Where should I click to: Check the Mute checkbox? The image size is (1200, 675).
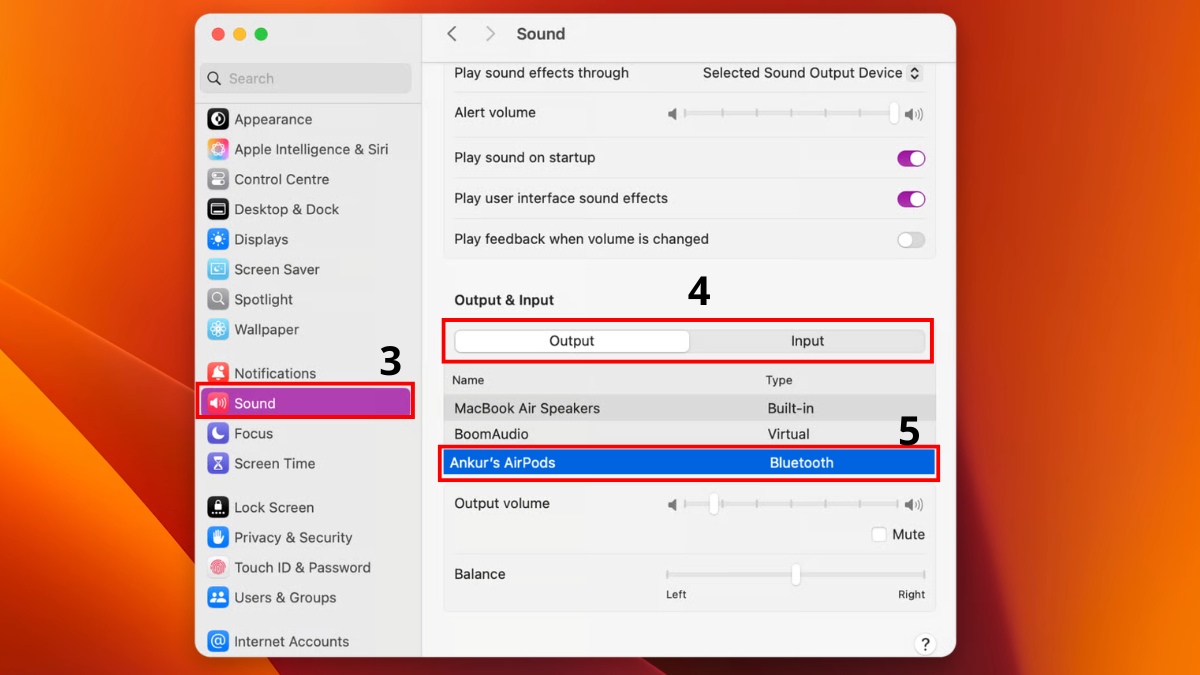(879, 535)
